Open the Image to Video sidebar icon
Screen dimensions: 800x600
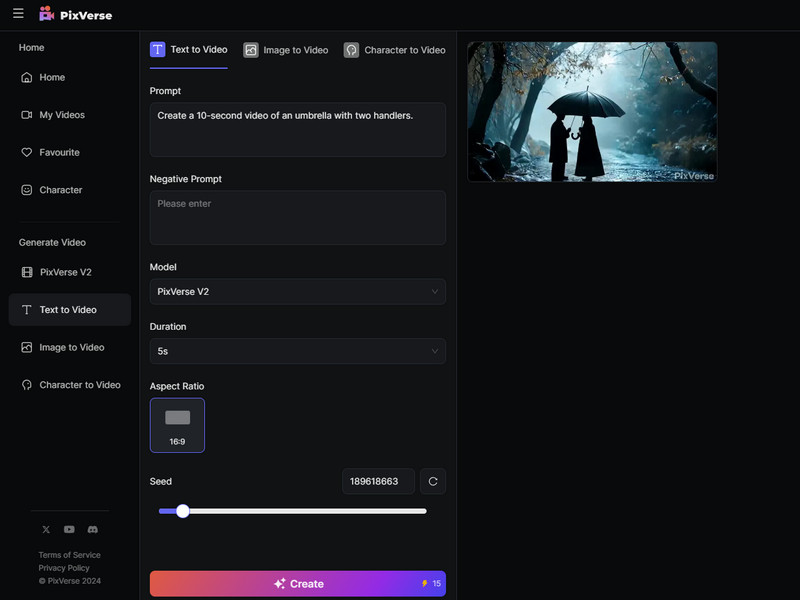click(x=25, y=347)
